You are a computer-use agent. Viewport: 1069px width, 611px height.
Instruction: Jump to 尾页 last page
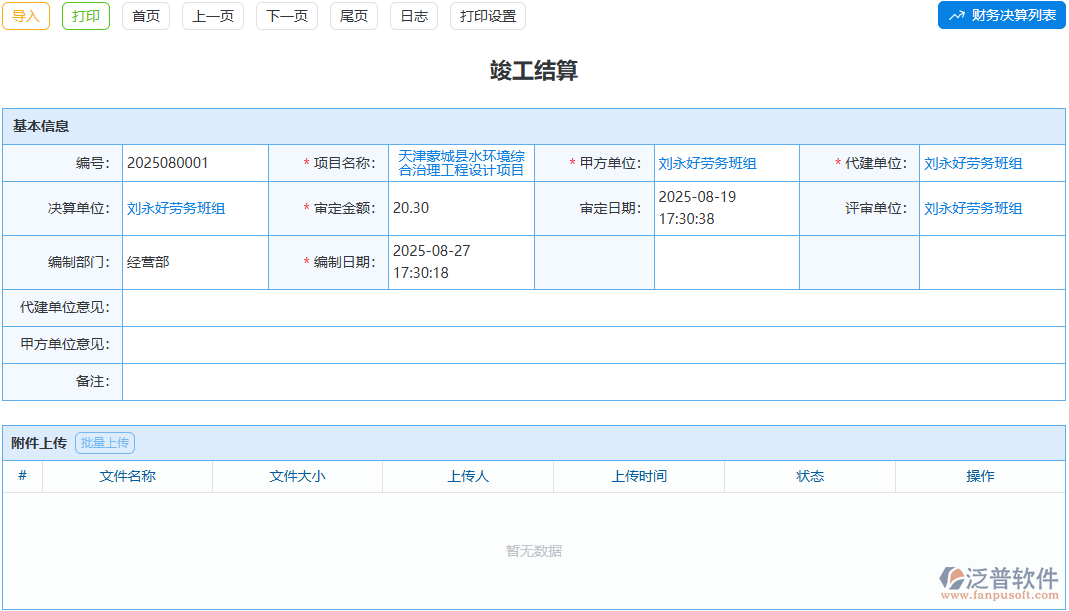[353, 16]
